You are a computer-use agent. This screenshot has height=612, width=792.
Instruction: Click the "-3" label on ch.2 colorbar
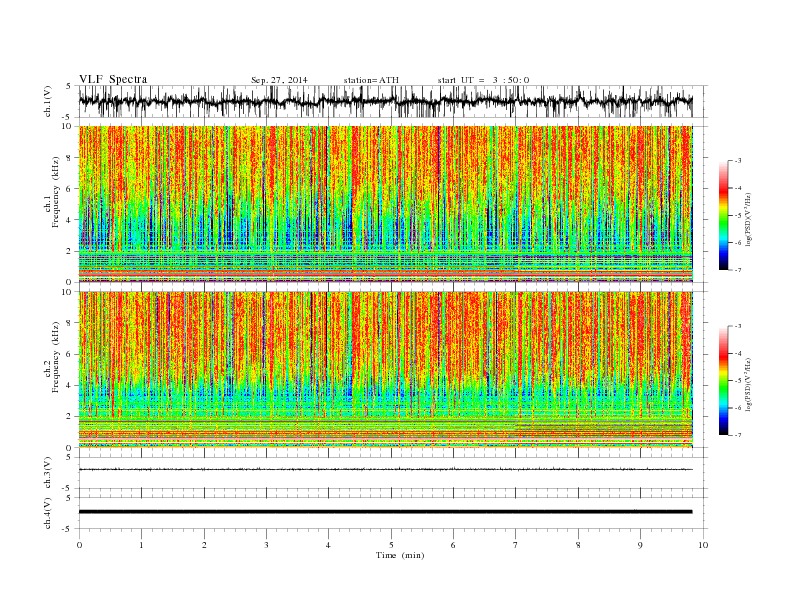click(x=738, y=326)
